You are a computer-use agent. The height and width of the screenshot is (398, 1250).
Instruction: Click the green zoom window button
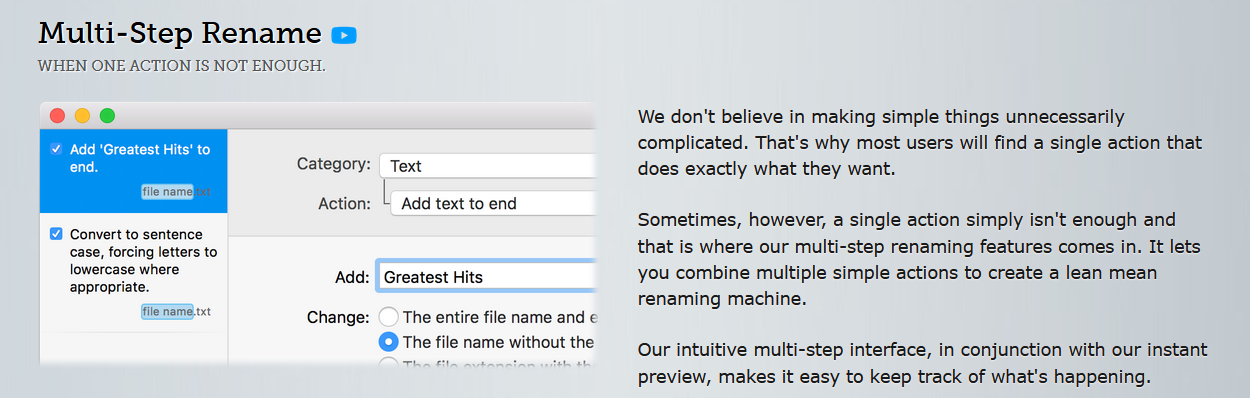pos(107,116)
